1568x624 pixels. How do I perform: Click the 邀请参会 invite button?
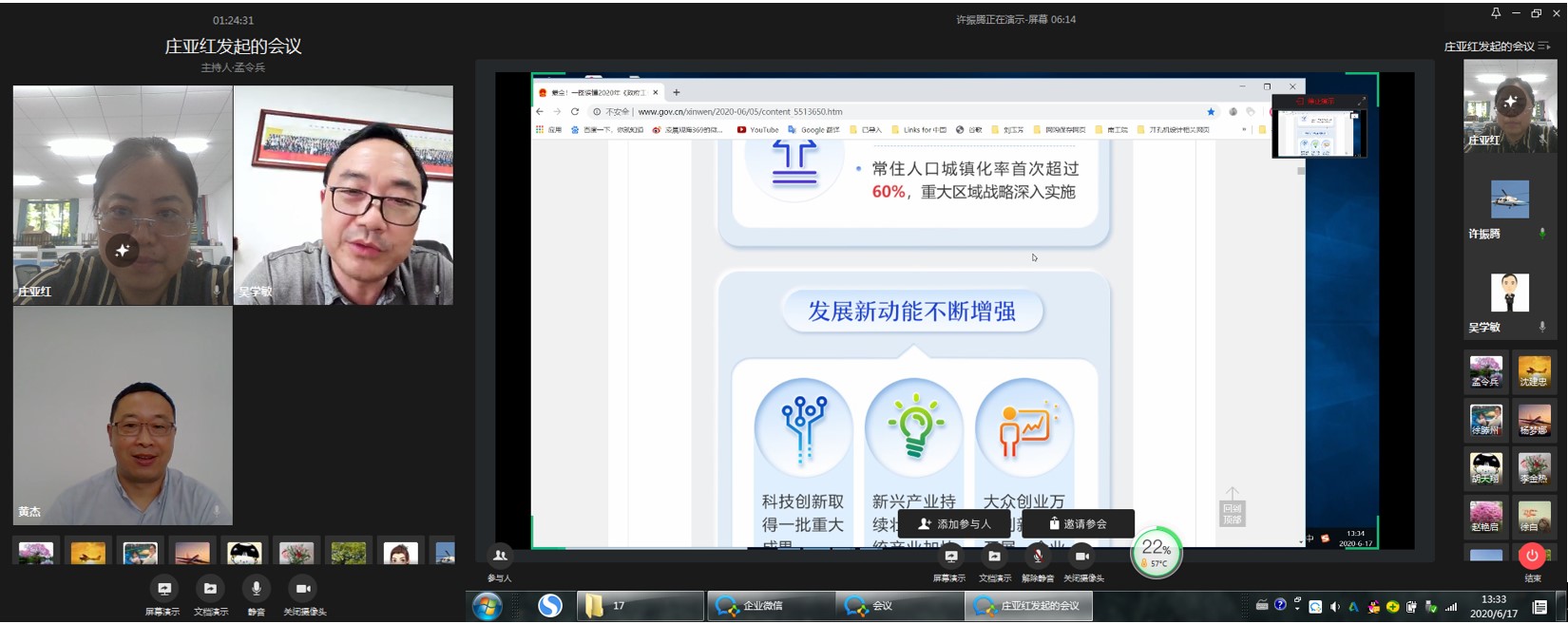click(x=1078, y=523)
